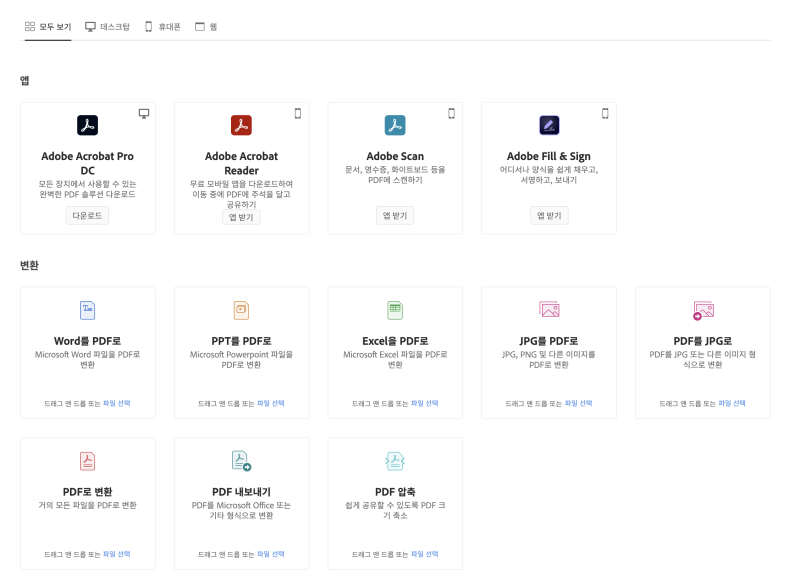This screenshot has width=800, height=582.
Task: Click the PDF로 변환 red document icon
Action: pos(87,461)
